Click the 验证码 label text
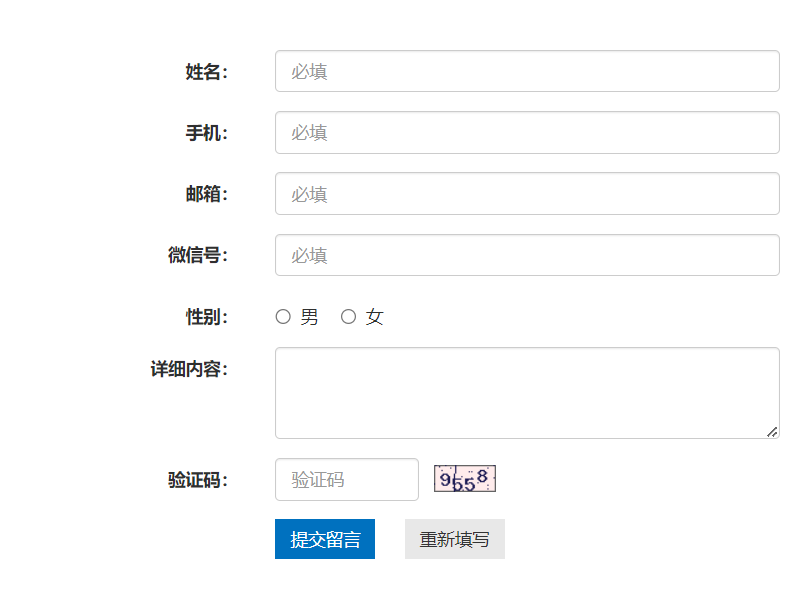 click(x=197, y=480)
